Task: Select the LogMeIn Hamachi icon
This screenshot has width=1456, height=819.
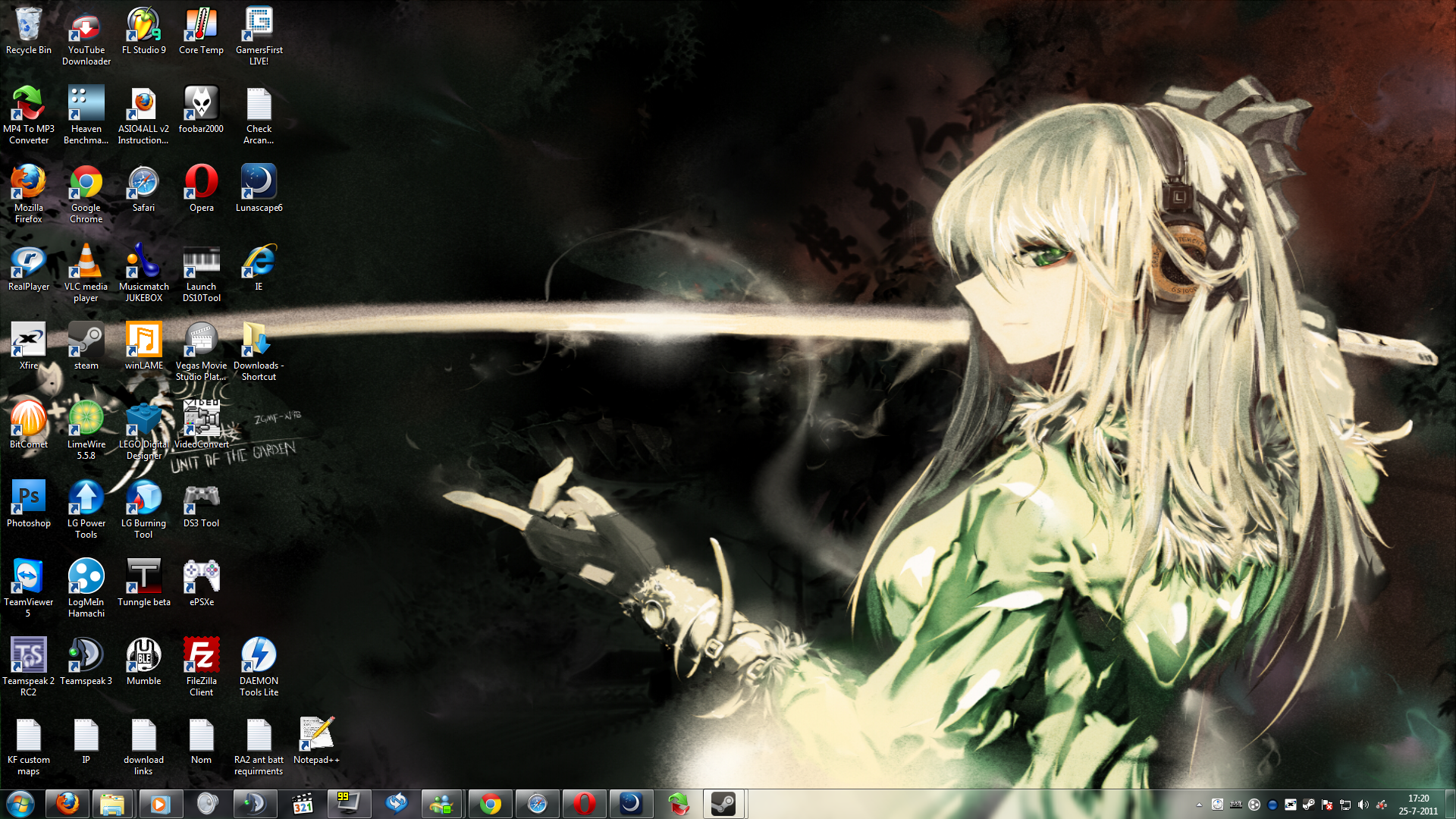Action: (86, 589)
